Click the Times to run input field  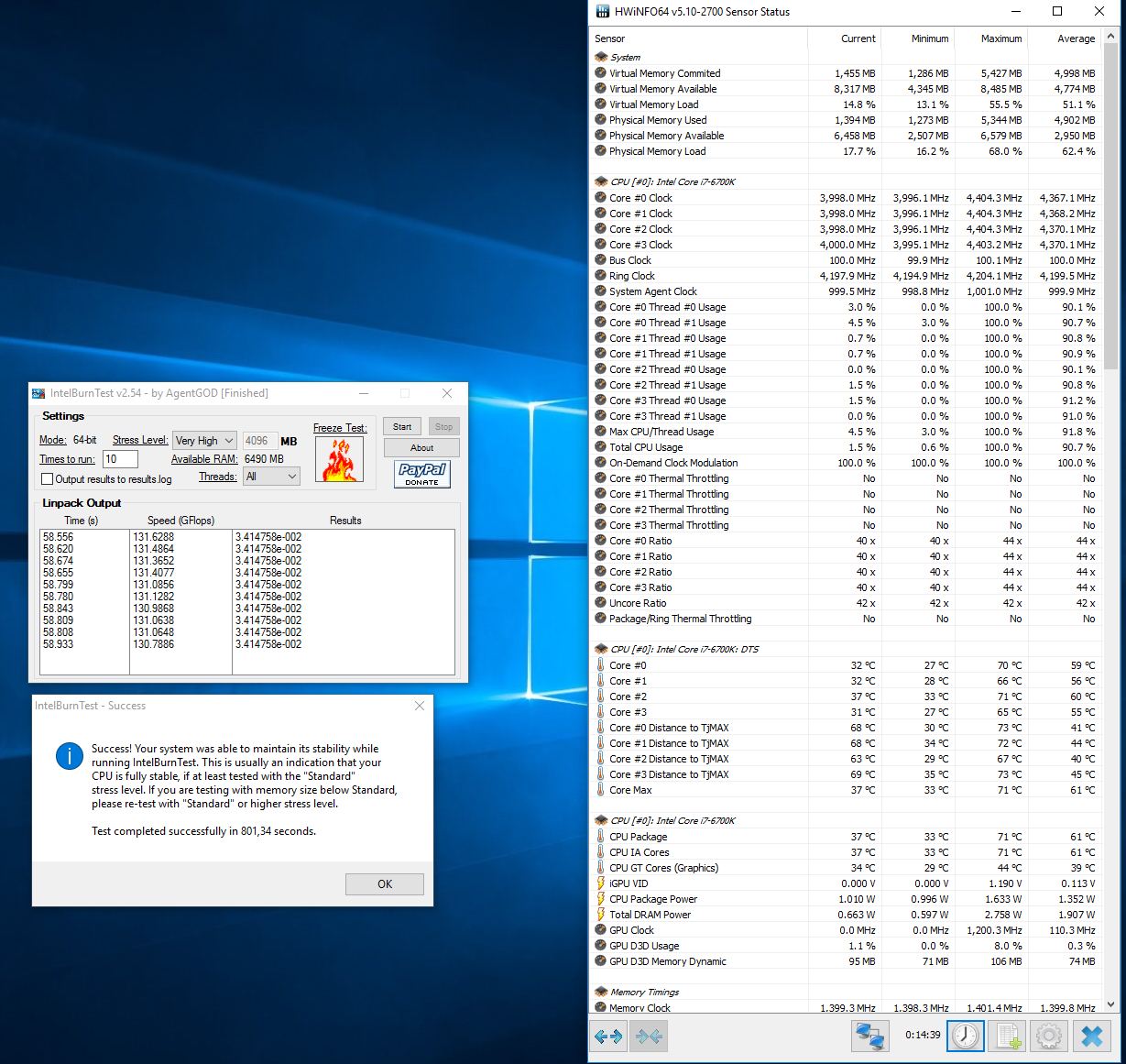[x=120, y=459]
